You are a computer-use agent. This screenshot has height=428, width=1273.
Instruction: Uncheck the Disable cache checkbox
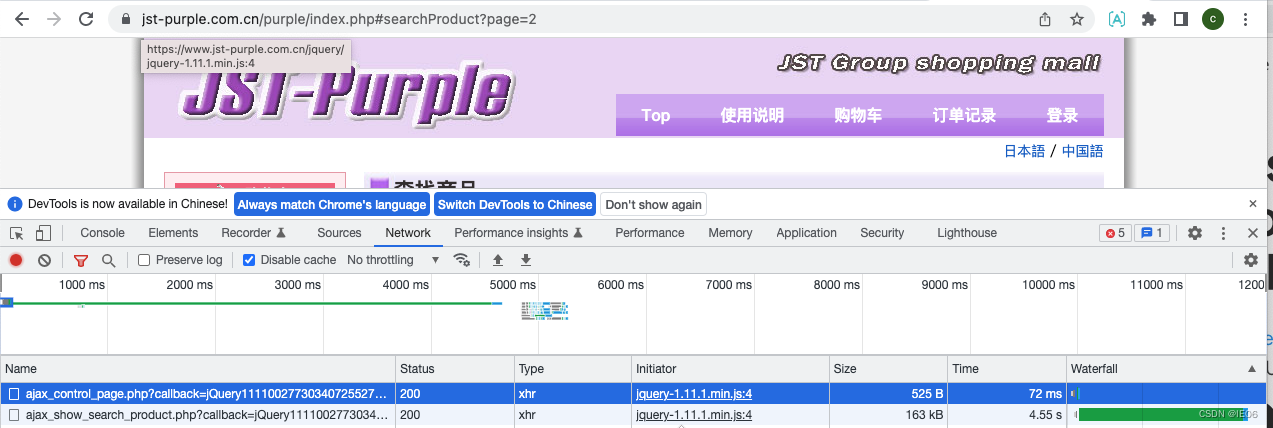[249, 260]
